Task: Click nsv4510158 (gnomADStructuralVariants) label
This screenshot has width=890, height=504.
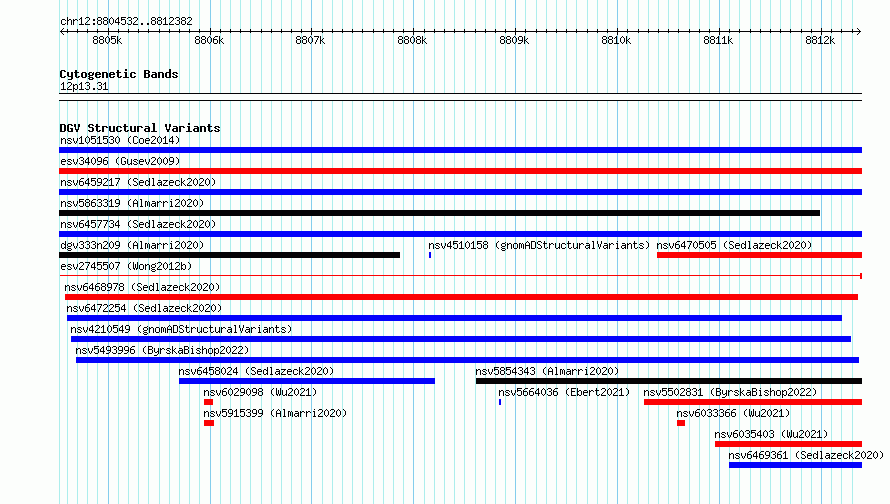Action: [539, 245]
